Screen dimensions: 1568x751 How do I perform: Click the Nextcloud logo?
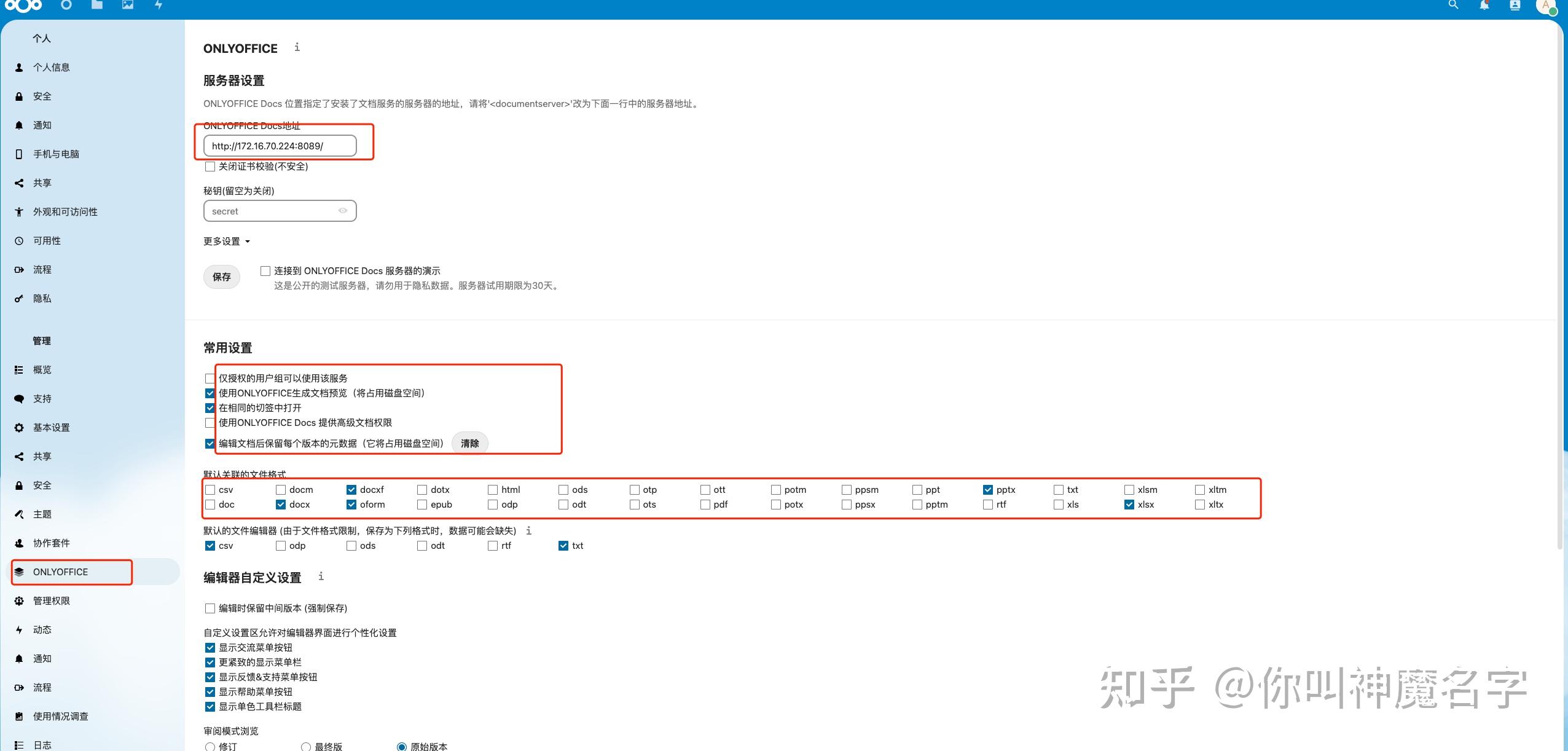pos(24,6)
